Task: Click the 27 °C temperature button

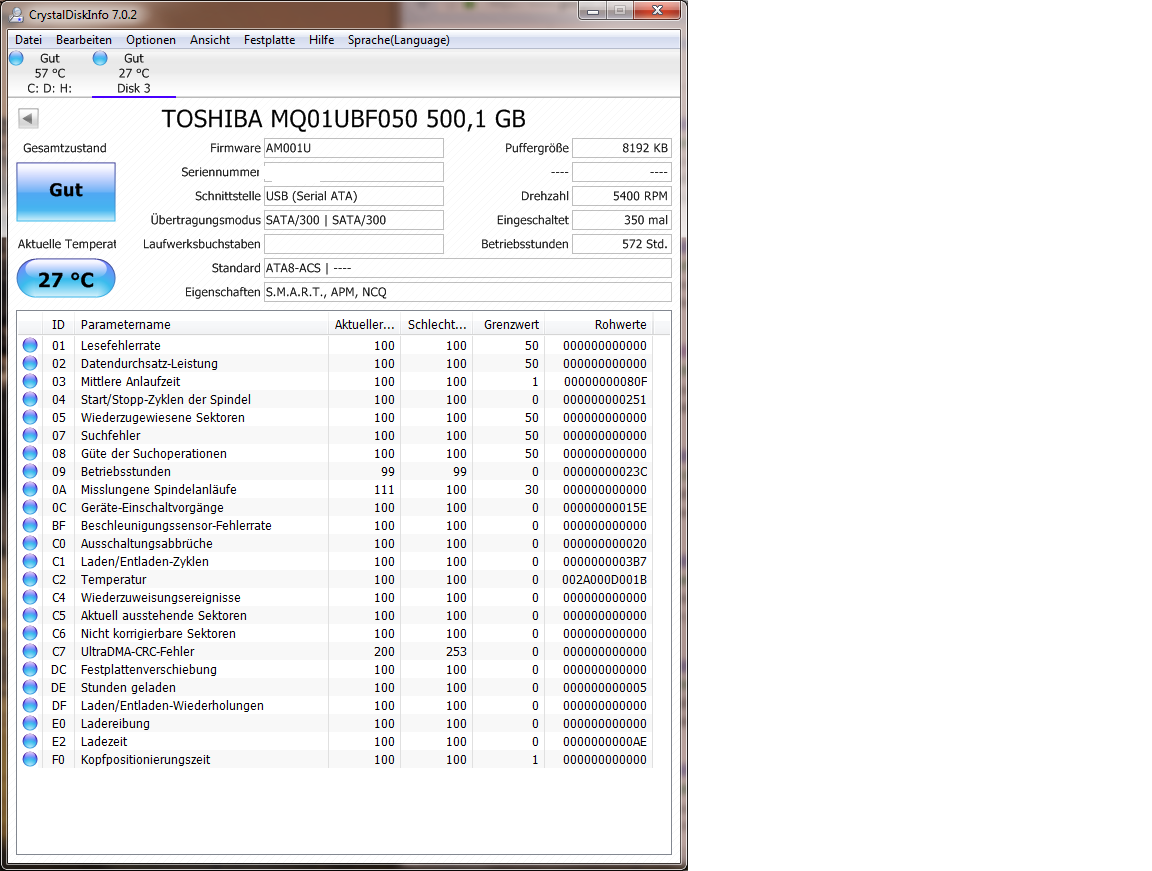Action: 66,279
